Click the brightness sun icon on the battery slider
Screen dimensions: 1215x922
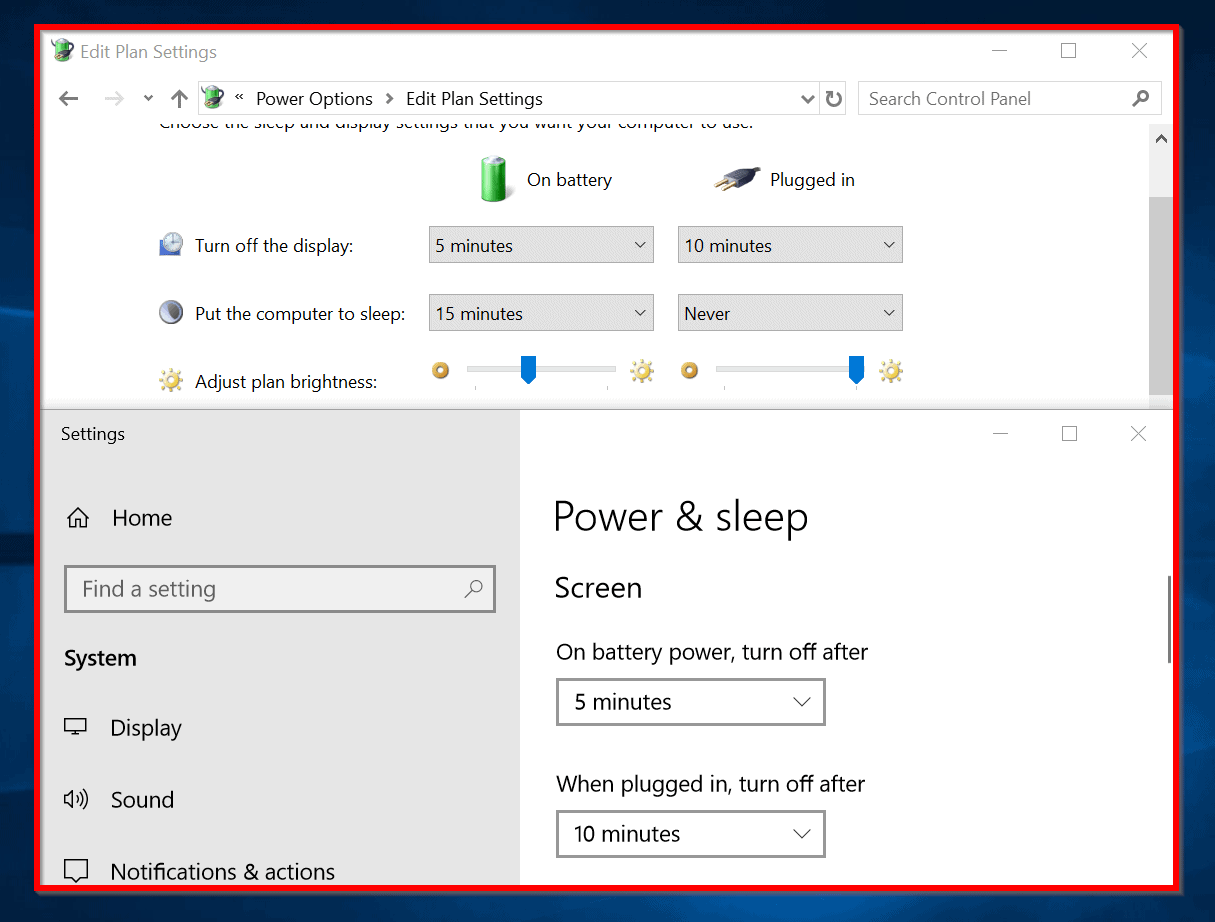[642, 370]
